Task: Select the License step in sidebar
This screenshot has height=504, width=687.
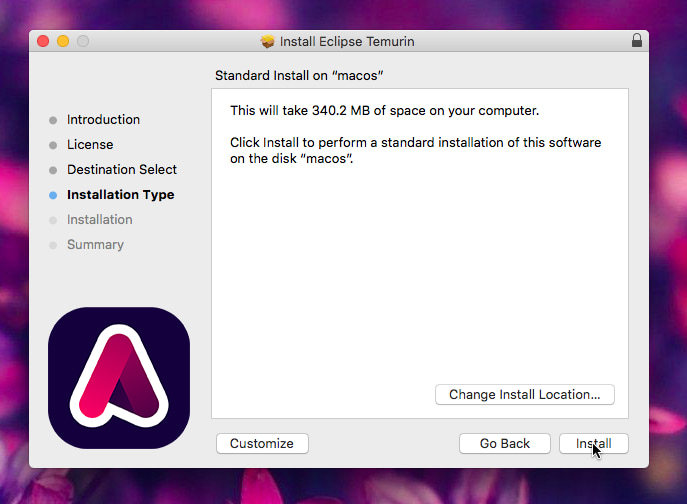Action: point(90,145)
